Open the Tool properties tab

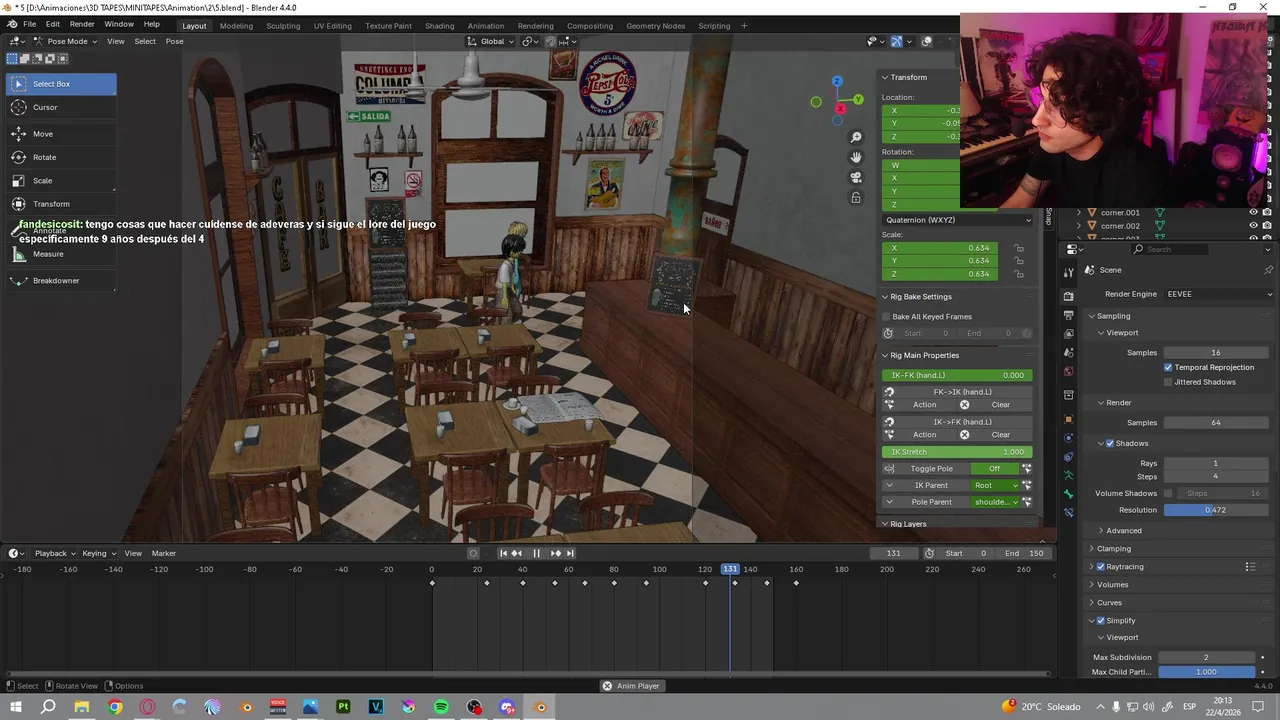click(1068, 272)
